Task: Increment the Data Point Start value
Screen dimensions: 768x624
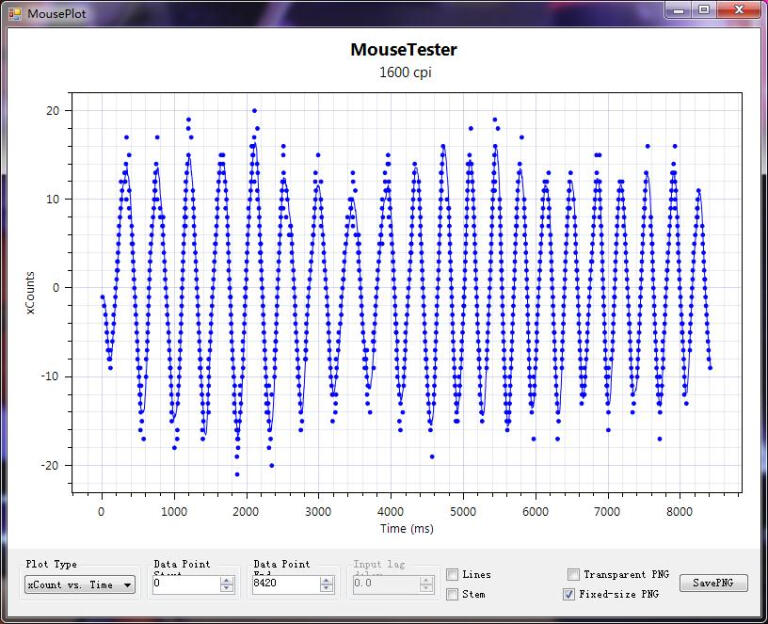Action: coord(227,580)
